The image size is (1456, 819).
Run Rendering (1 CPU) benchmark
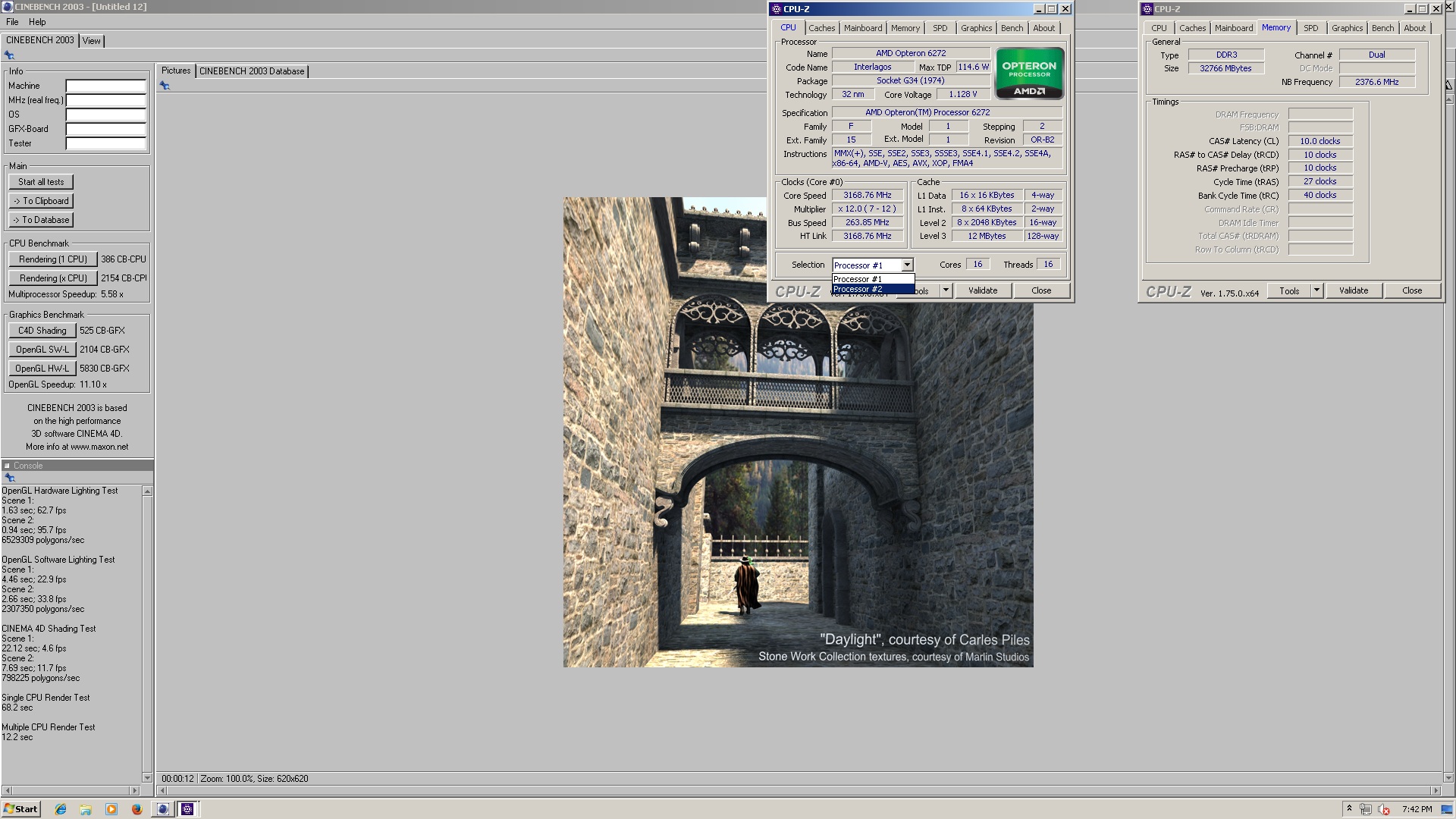(x=53, y=259)
